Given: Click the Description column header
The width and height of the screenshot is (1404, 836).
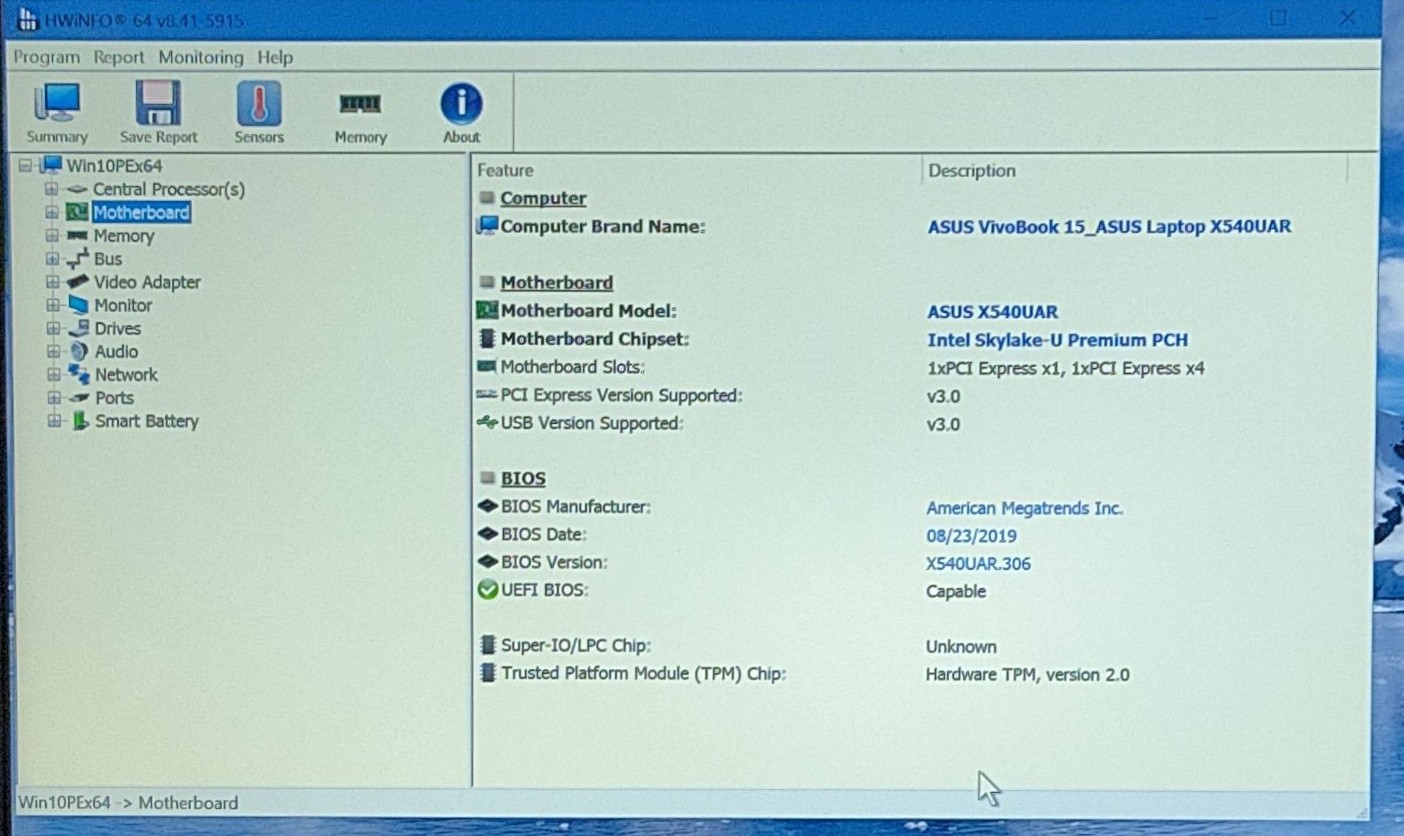Looking at the screenshot, I should [1134, 171].
